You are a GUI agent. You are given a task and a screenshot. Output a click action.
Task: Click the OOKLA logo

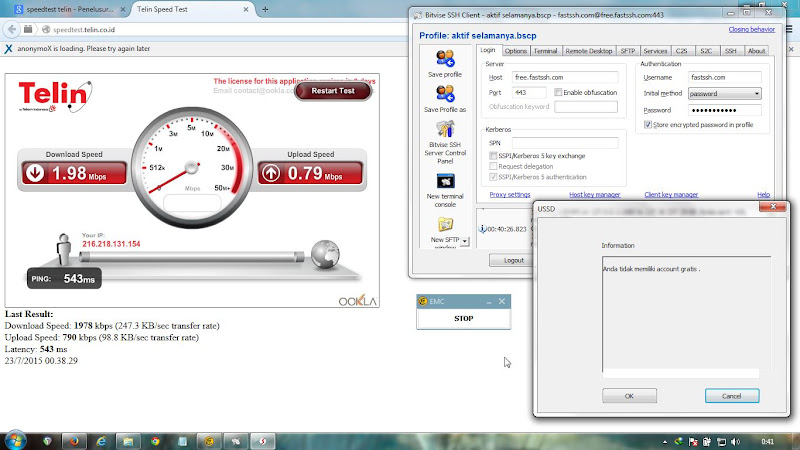(357, 301)
